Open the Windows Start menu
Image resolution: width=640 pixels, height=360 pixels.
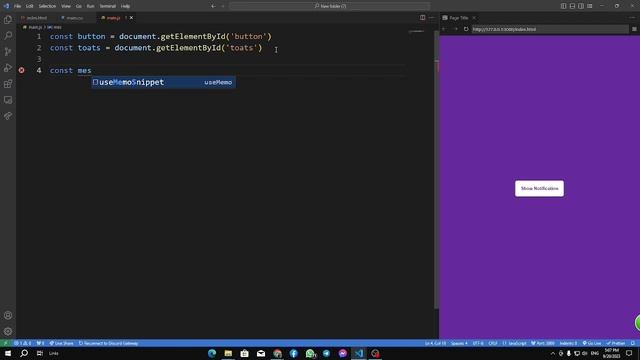8,353
